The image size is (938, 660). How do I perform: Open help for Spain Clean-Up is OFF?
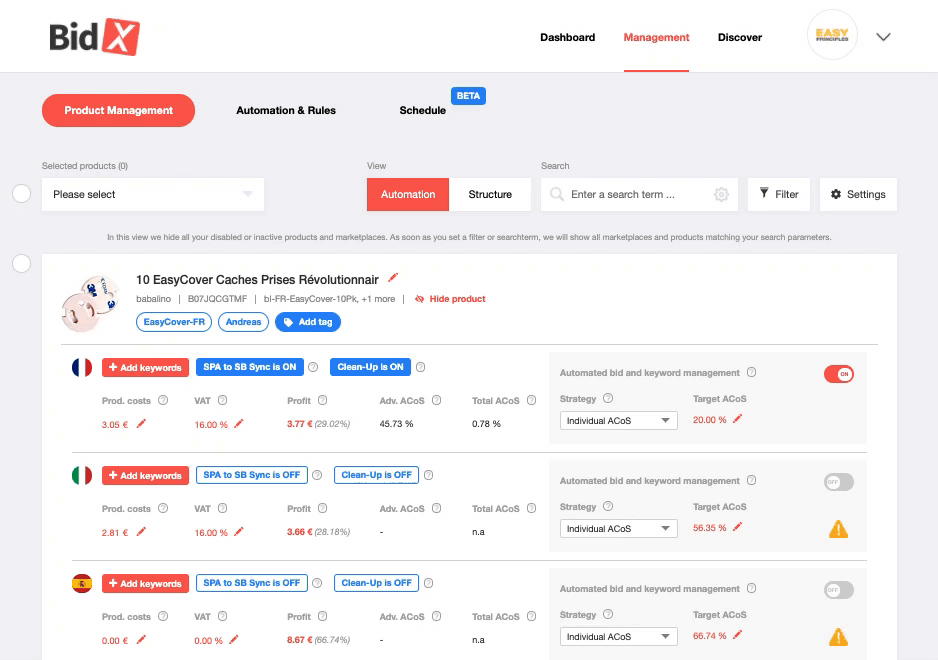pyautogui.click(x=428, y=583)
